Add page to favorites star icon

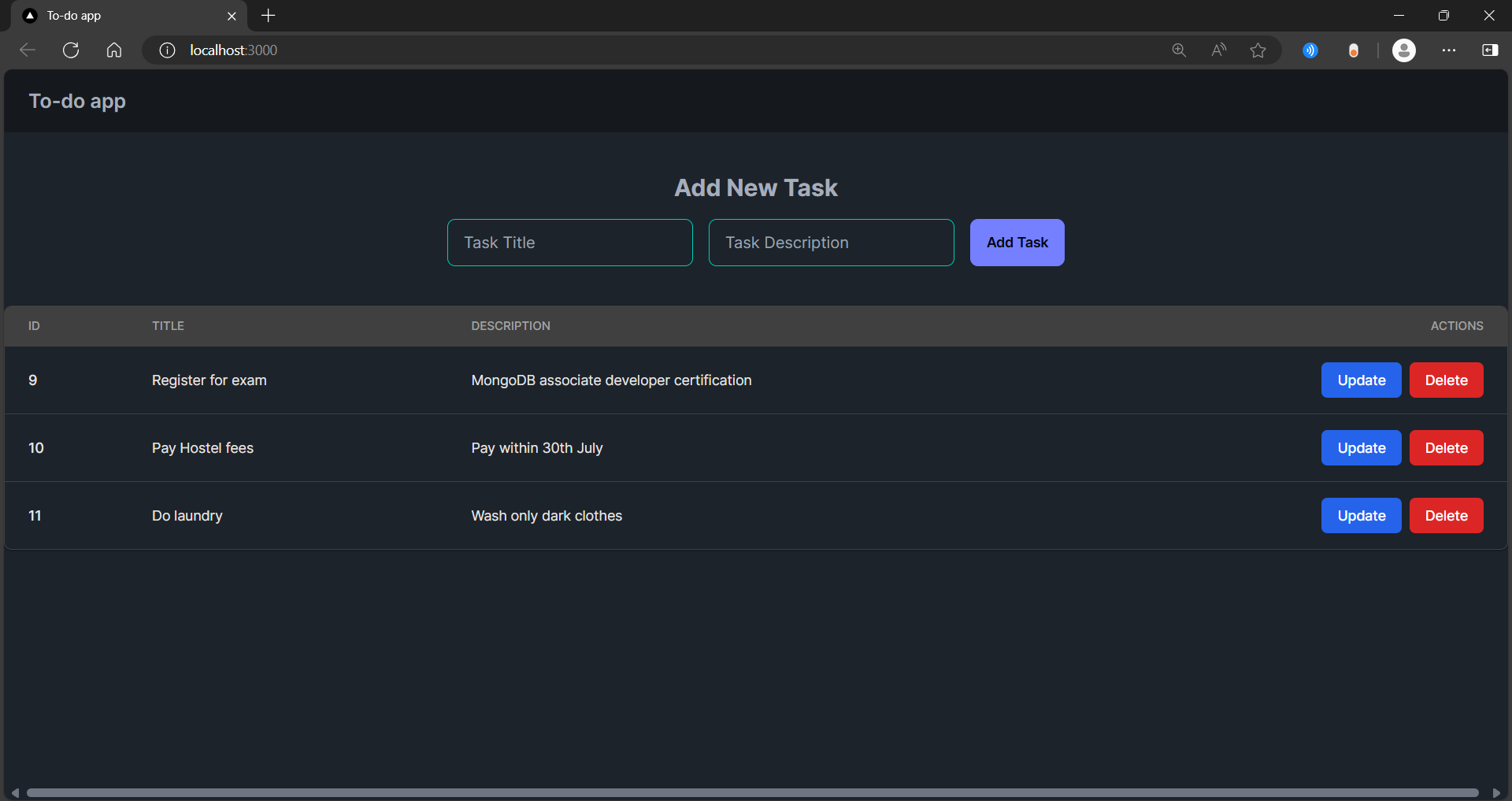(x=1258, y=50)
